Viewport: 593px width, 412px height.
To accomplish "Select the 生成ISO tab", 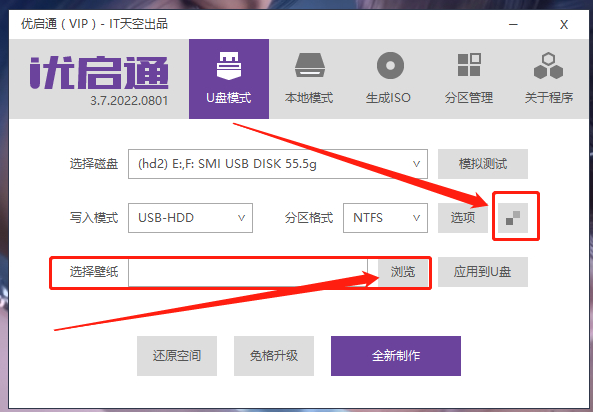I will coord(388,79).
